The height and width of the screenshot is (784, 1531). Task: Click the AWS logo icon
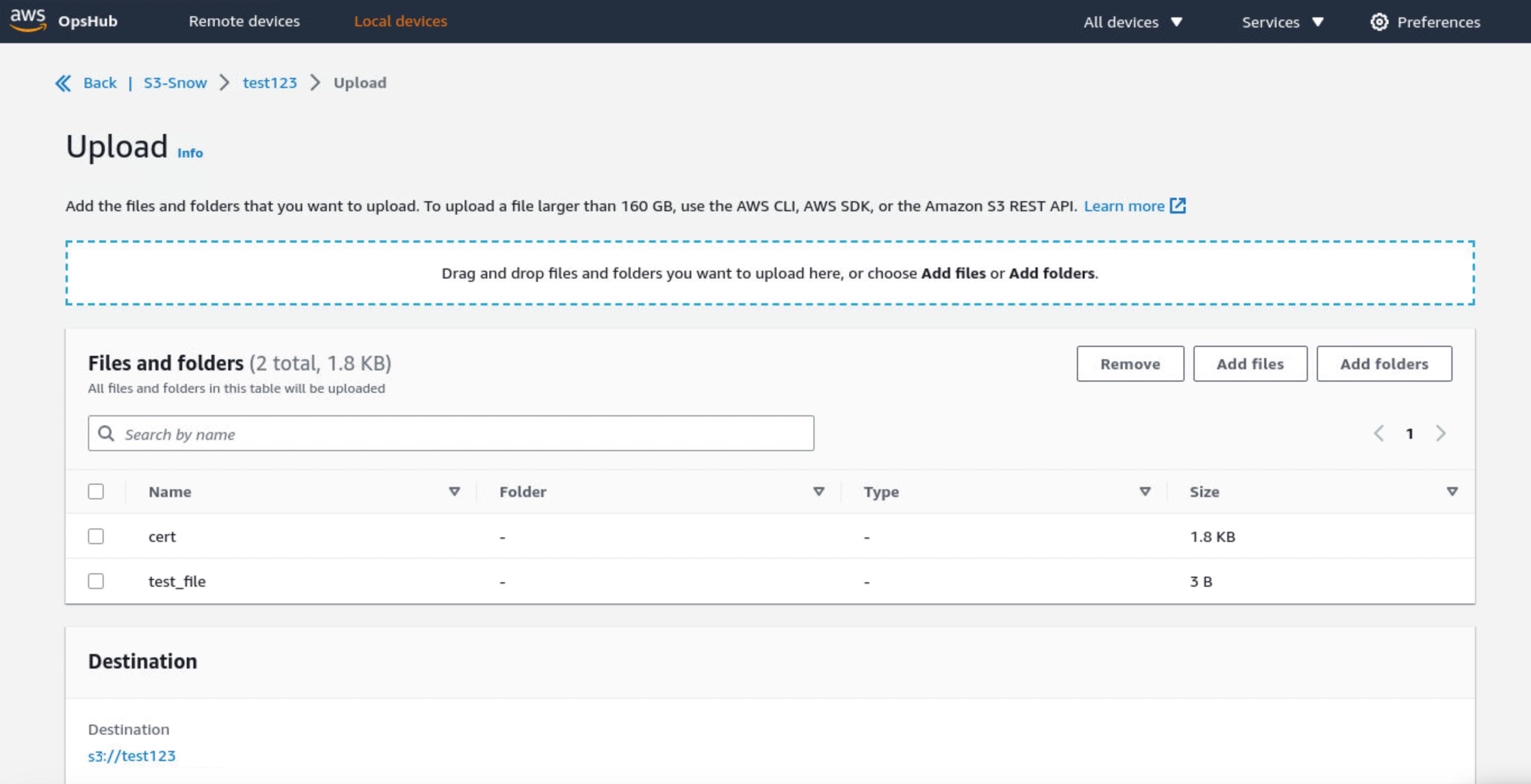pyautogui.click(x=28, y=21)
